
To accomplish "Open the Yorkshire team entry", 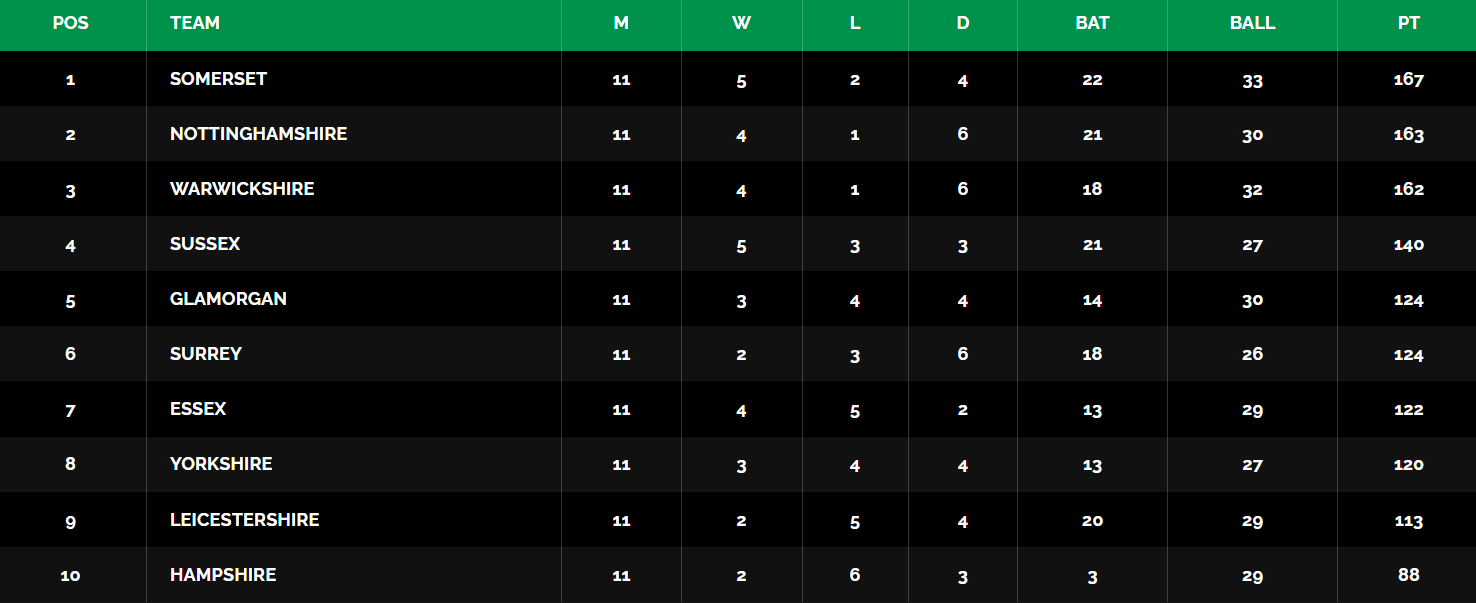I will 221,464.
